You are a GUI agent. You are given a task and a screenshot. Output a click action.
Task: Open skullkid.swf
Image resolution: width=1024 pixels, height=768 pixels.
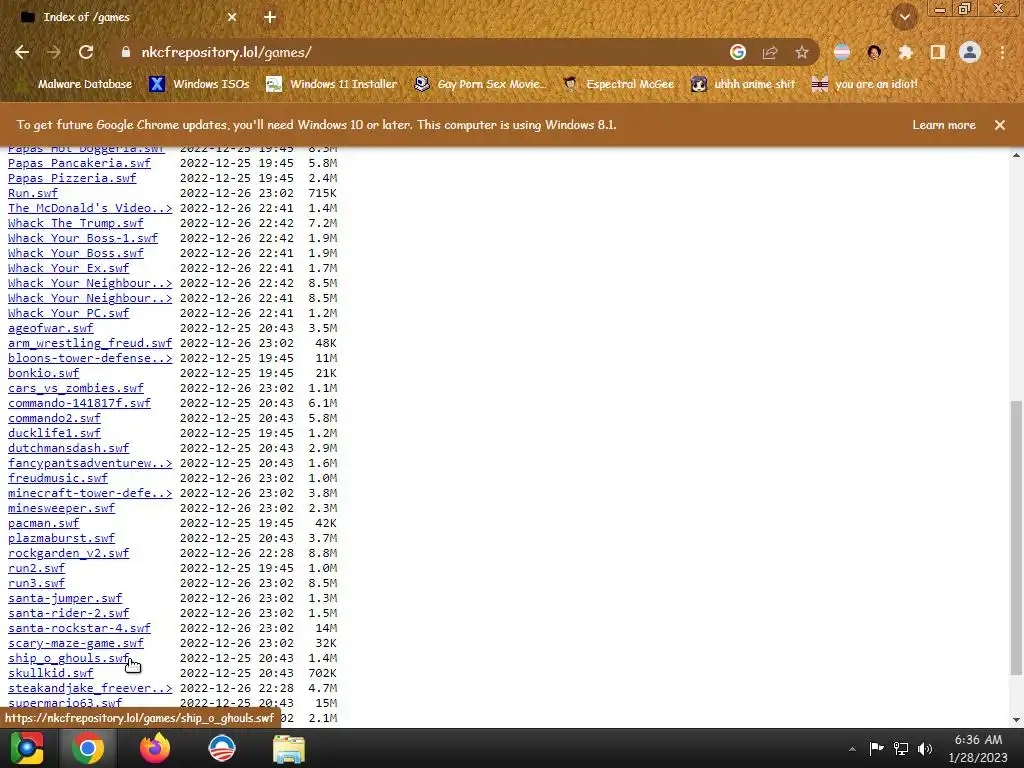[x=51, y=674]
